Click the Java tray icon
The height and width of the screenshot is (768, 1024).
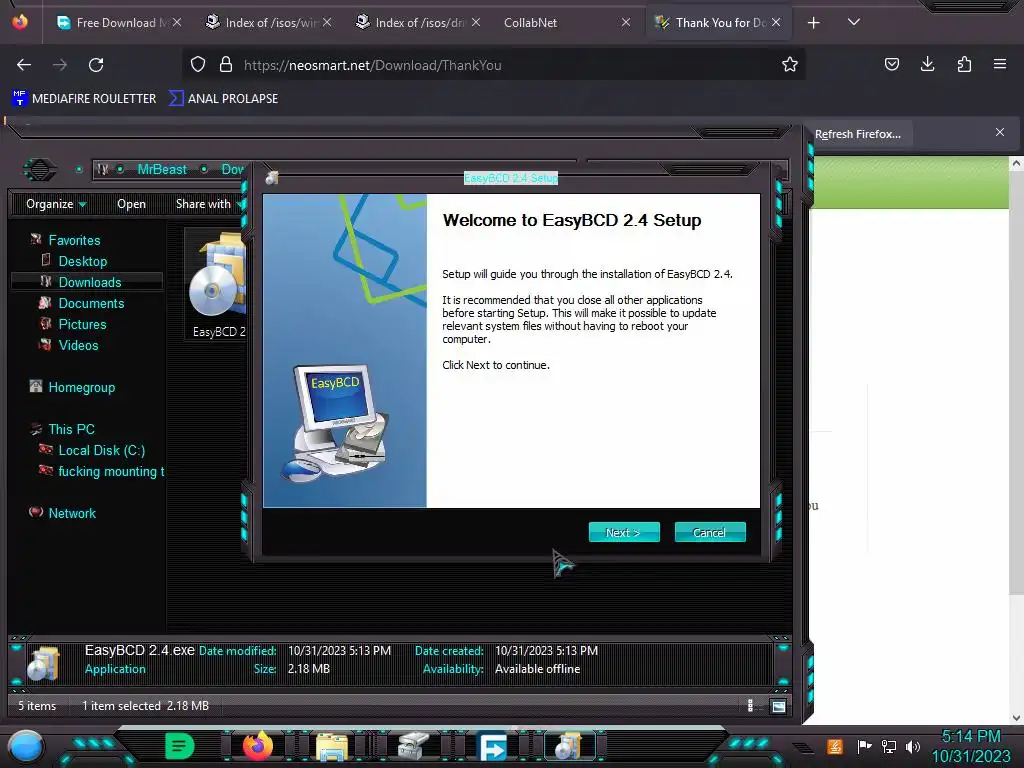[x=834, y=746]
